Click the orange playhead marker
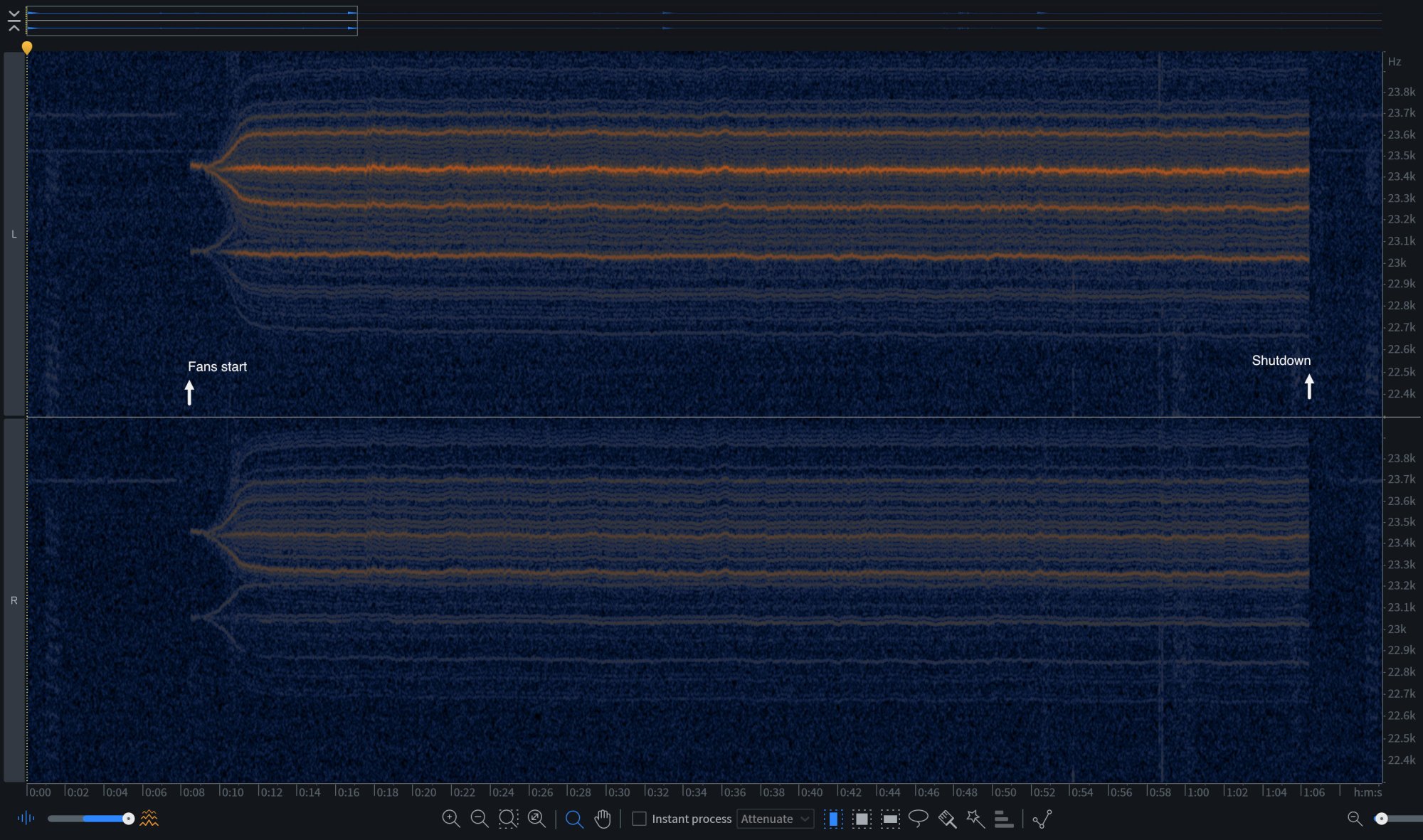 pyautogui.click(x=27, y=48)
